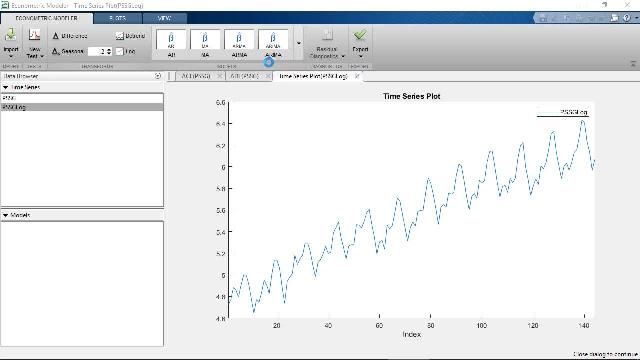Screen dimensions: 640x360
Task: Click the Import data icon
Action: click(11, 36)
